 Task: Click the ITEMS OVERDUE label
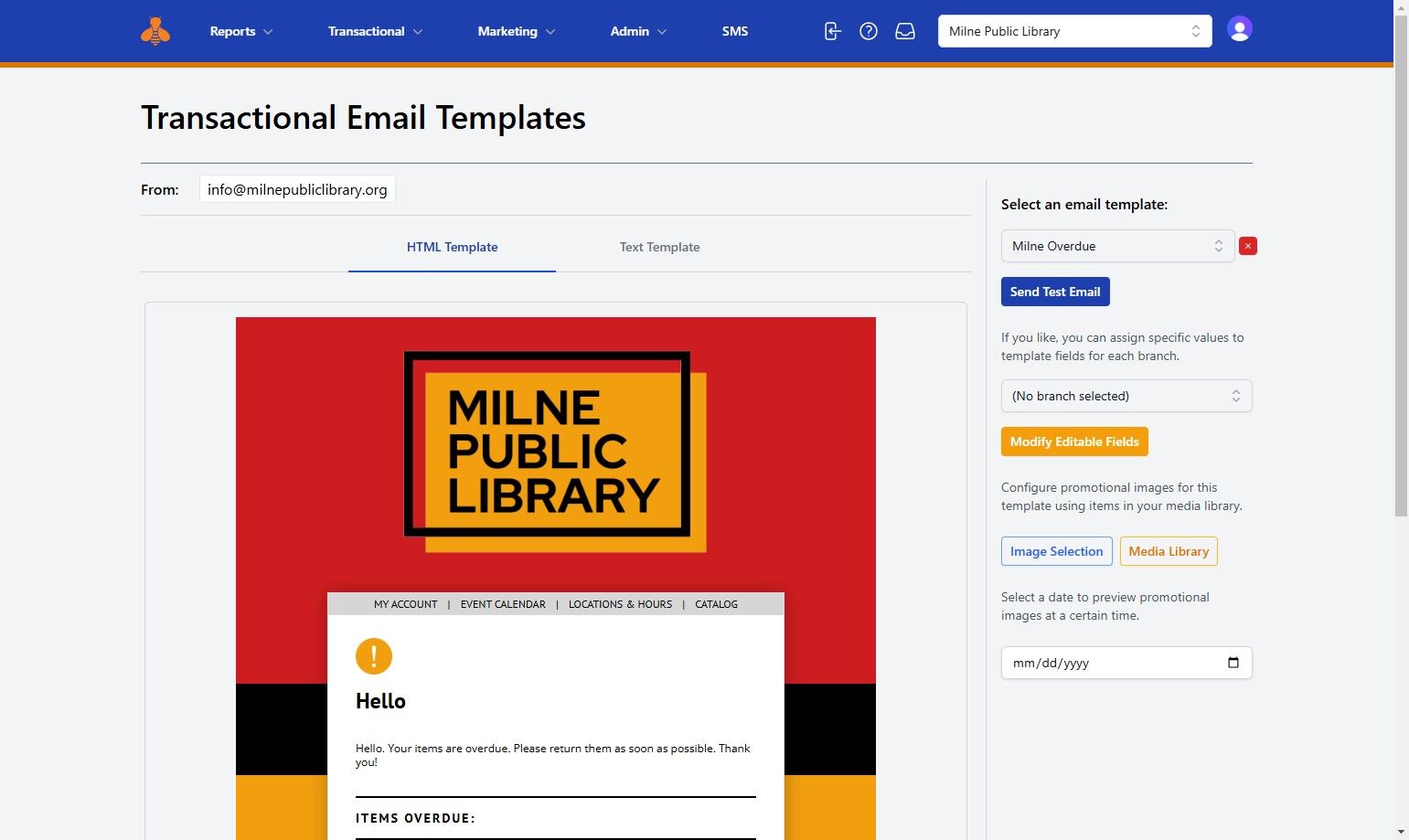tap(415, 818)
